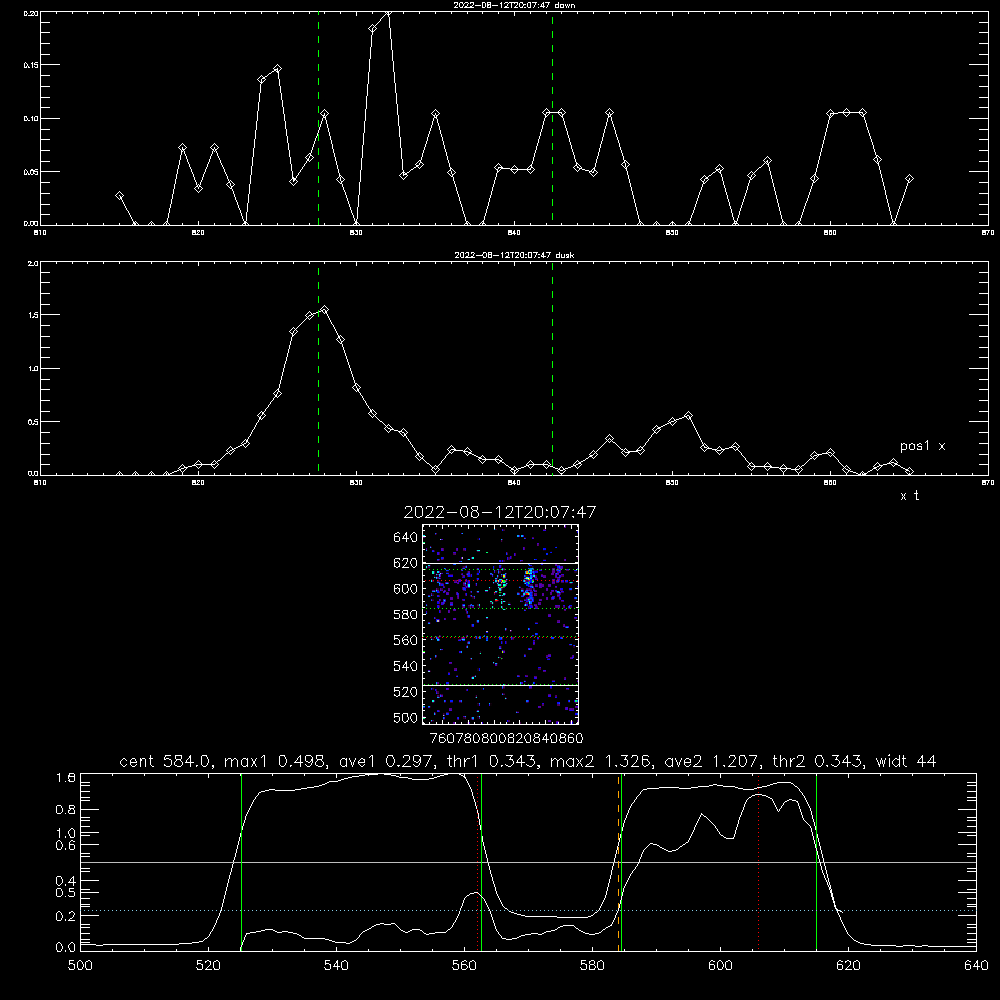Pick the first diamond of the dawn curve
This screenshot has height=1000, width=1000.
pos(119,195)
